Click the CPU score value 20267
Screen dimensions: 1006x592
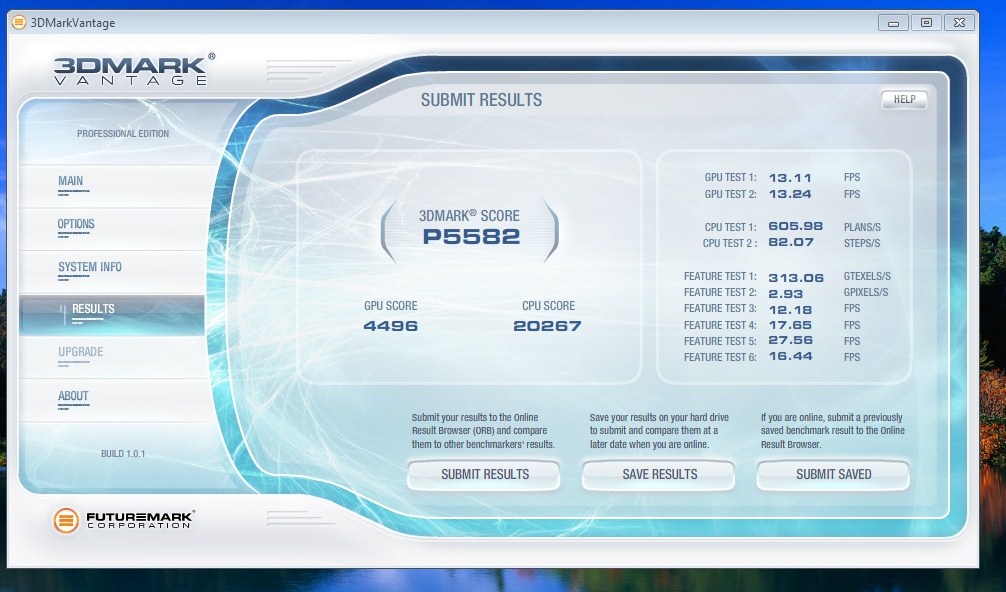pos(547,326)
